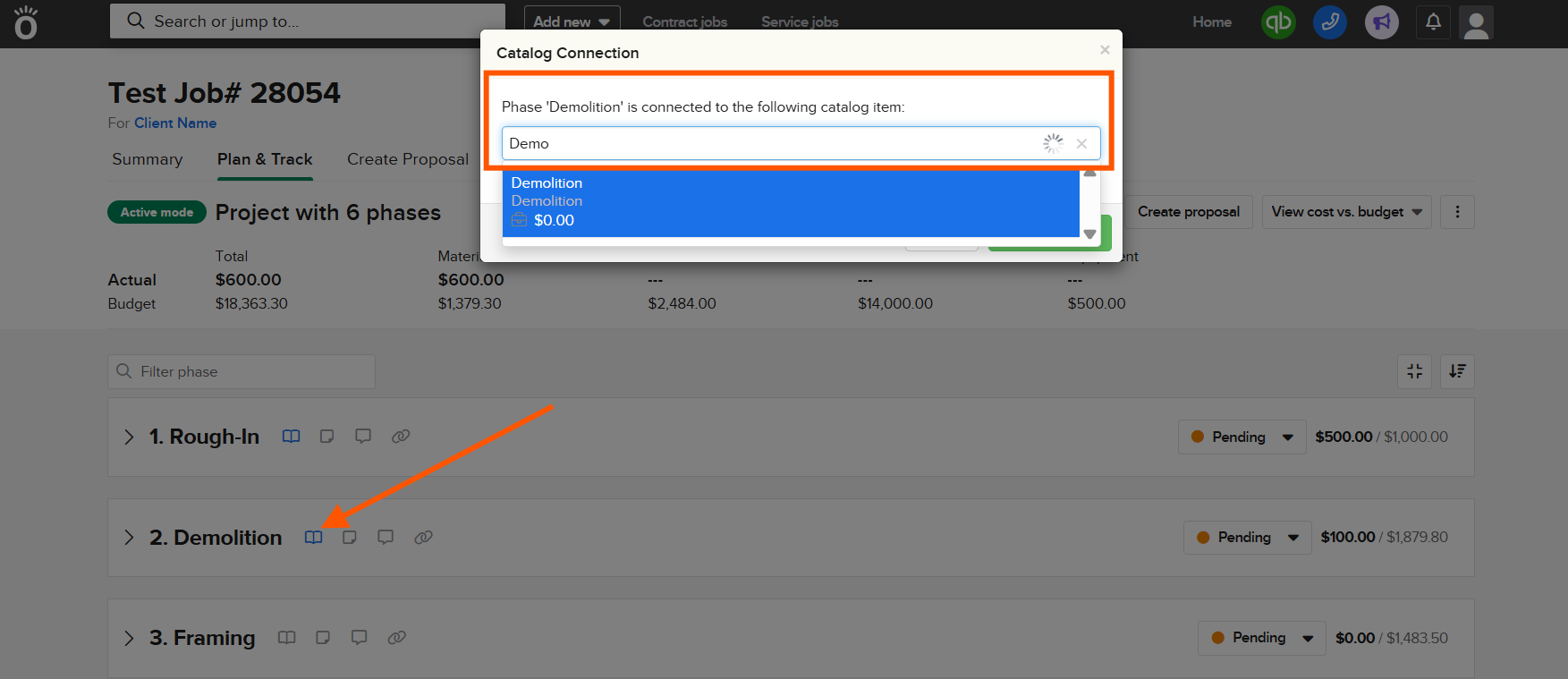Show notifications via bell icon
The height and width of the screenshot is (679, 1568).
pyautogui.click(x=1433, y=22)
